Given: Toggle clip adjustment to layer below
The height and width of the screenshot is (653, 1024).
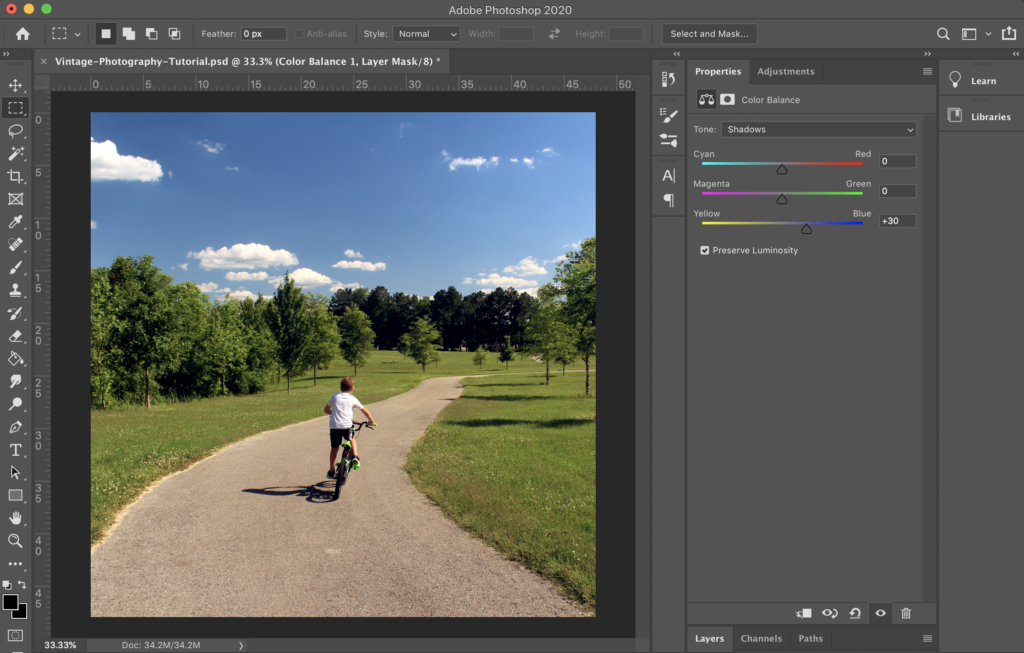Looking at the screenshot, I should [804, 613].
